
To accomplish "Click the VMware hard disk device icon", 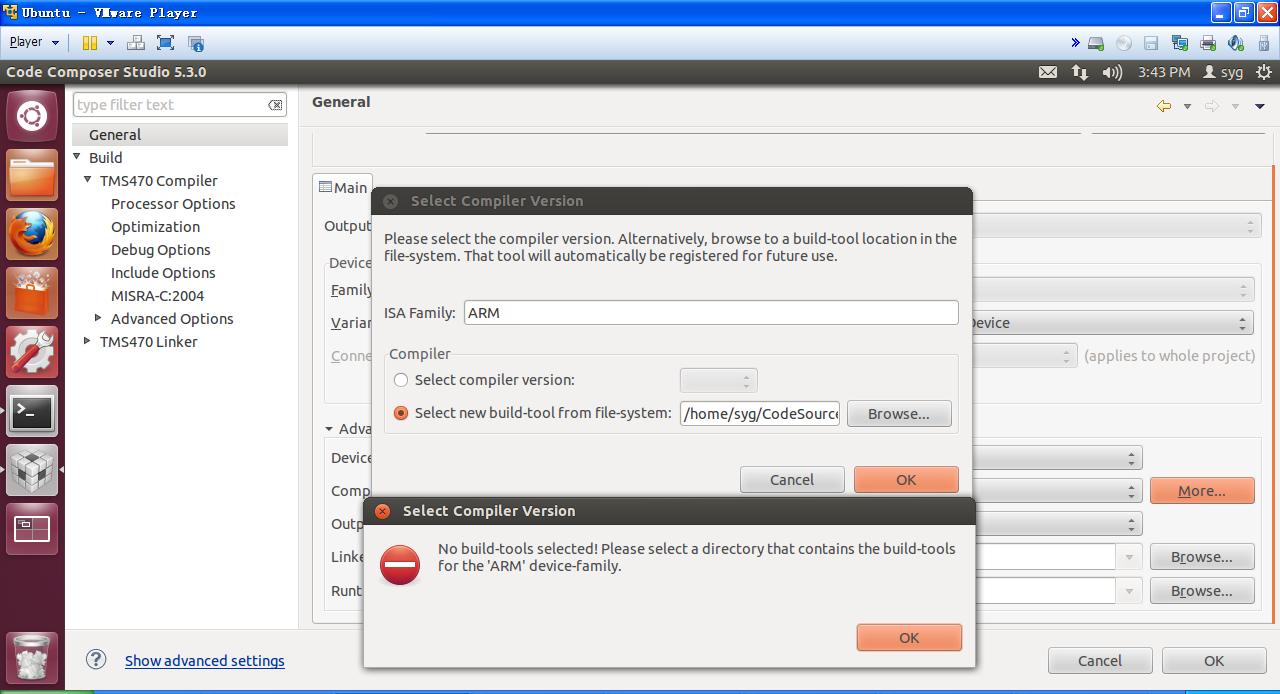I will (x=1096, y=43).
